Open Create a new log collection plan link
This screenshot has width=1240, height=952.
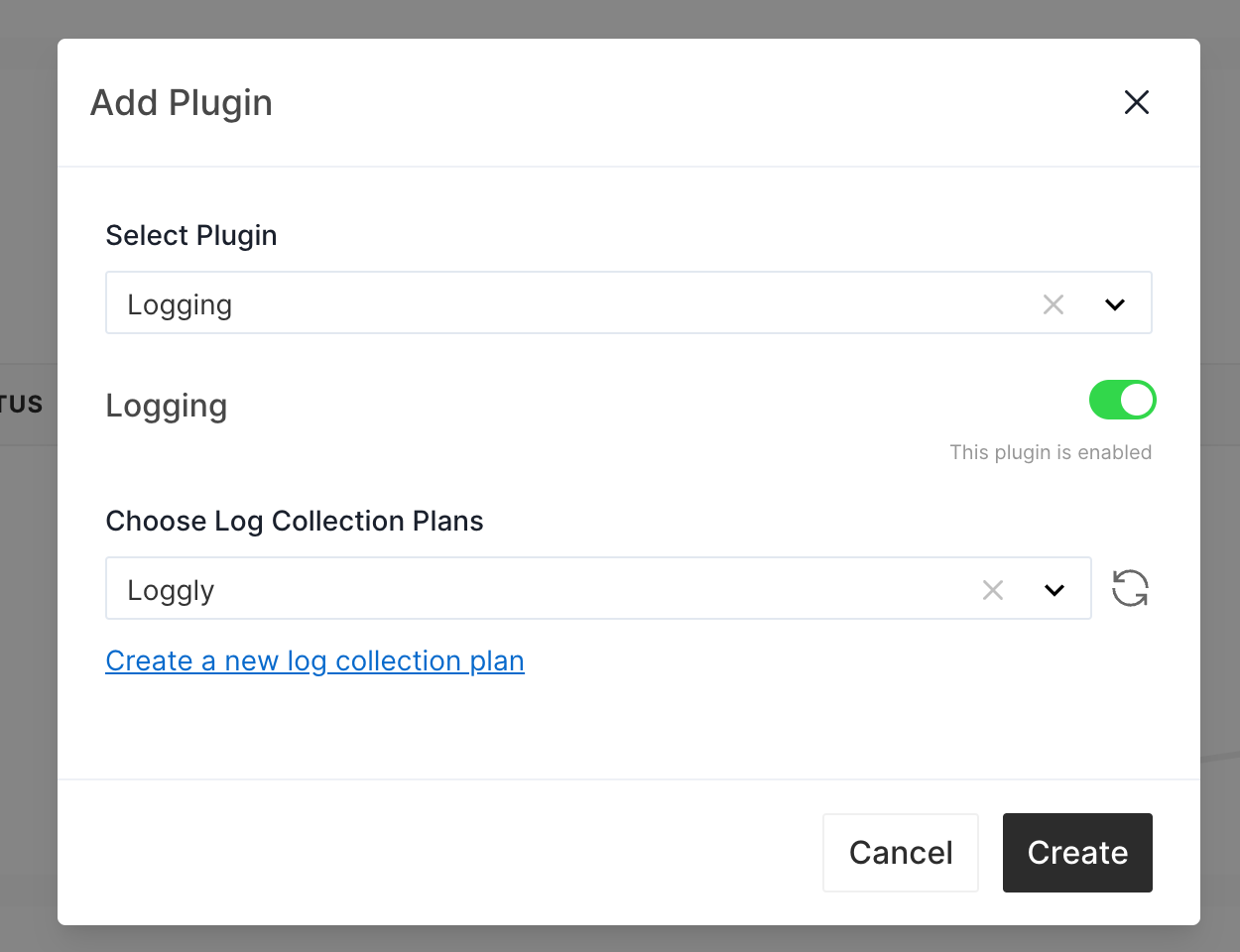(314, 661)
